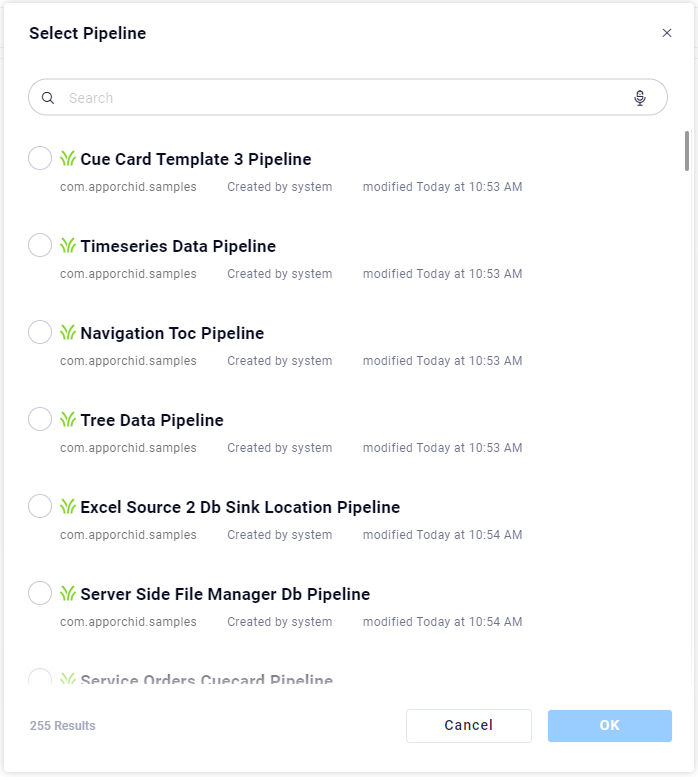Choose the Navigation Toc Pipeline radio option
Screen dimensions: 698x777
tap(40, 332)
